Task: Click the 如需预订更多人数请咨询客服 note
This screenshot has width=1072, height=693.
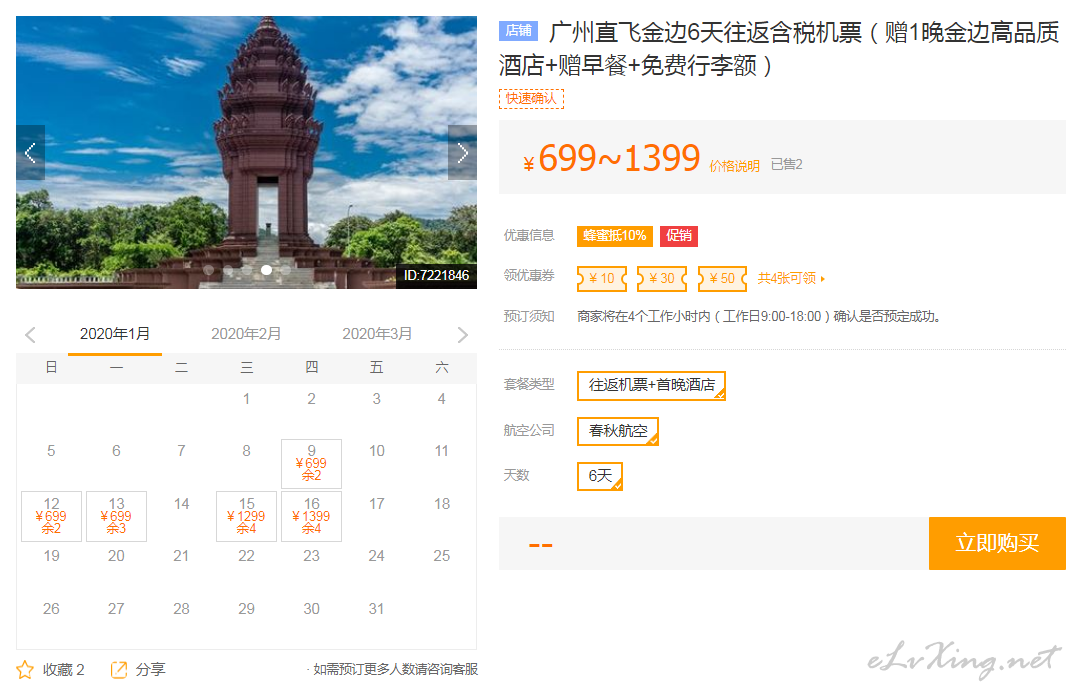Action: point(395,670)
